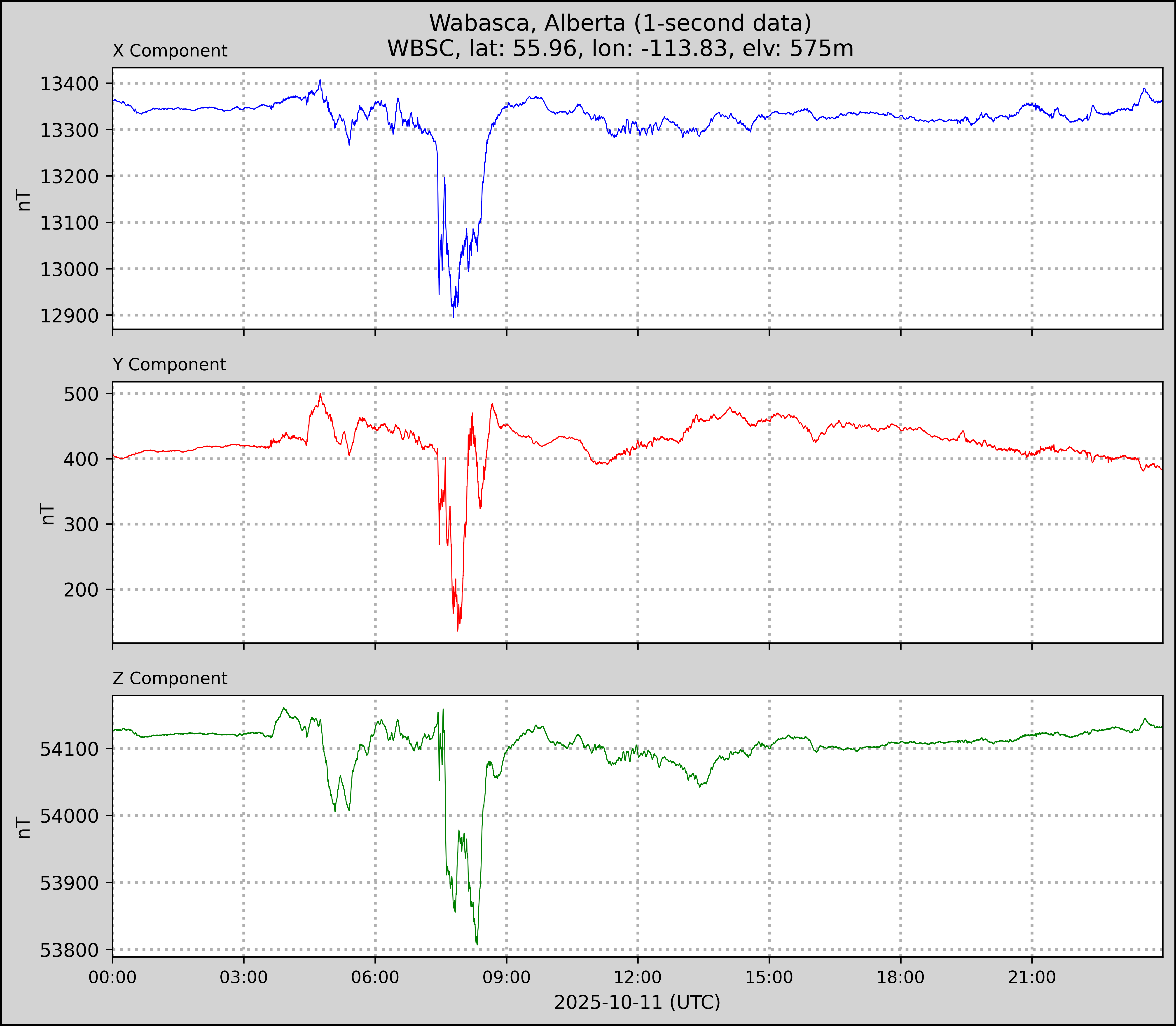Click the 09:00 time axis label
1176x1026 pixels.
pos(506,977)
